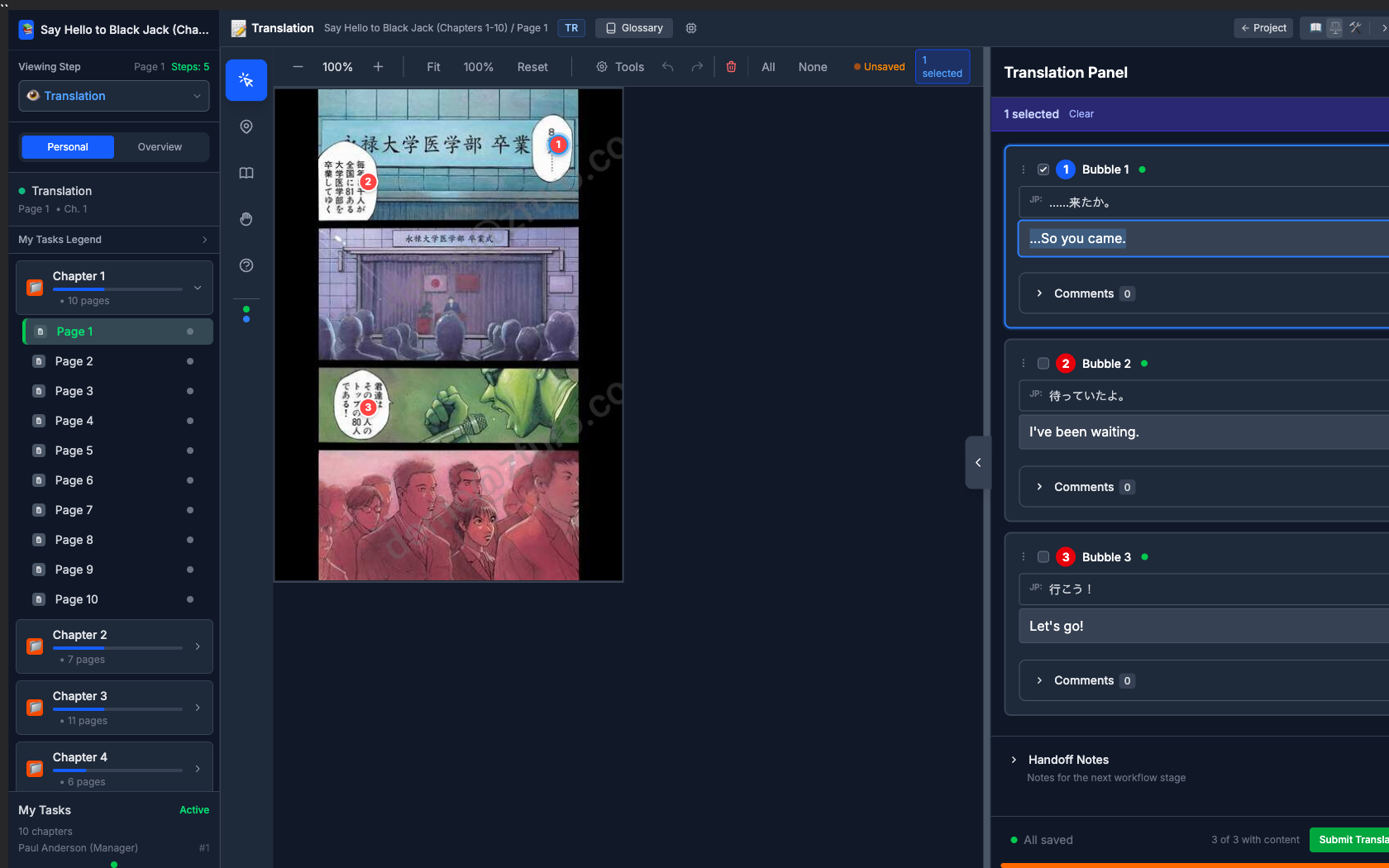1389x868 pixels.
Task: Clear the selection in Translation Panel
Action: tap(1081, 114)
